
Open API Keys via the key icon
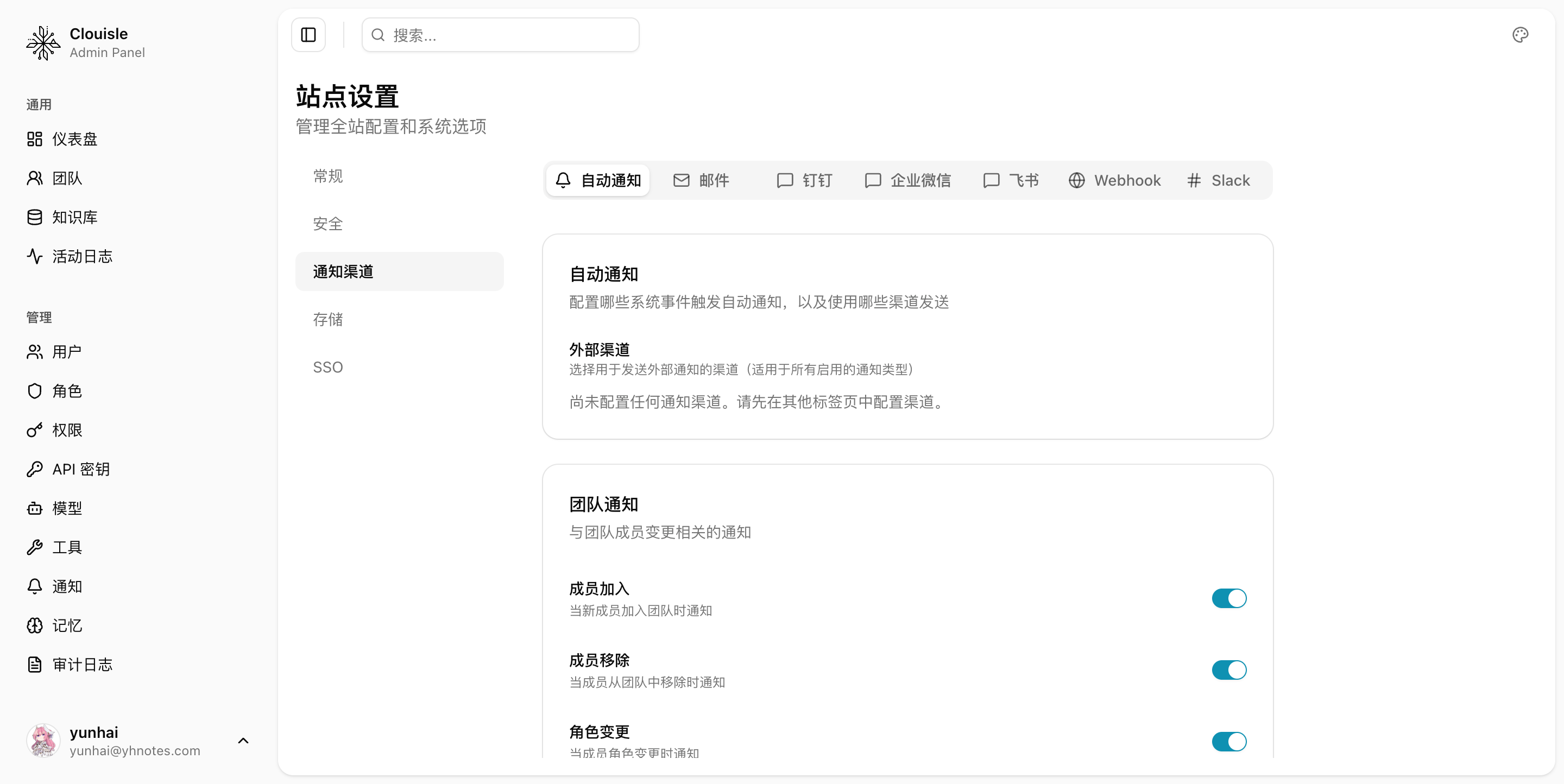coord(35,469)
